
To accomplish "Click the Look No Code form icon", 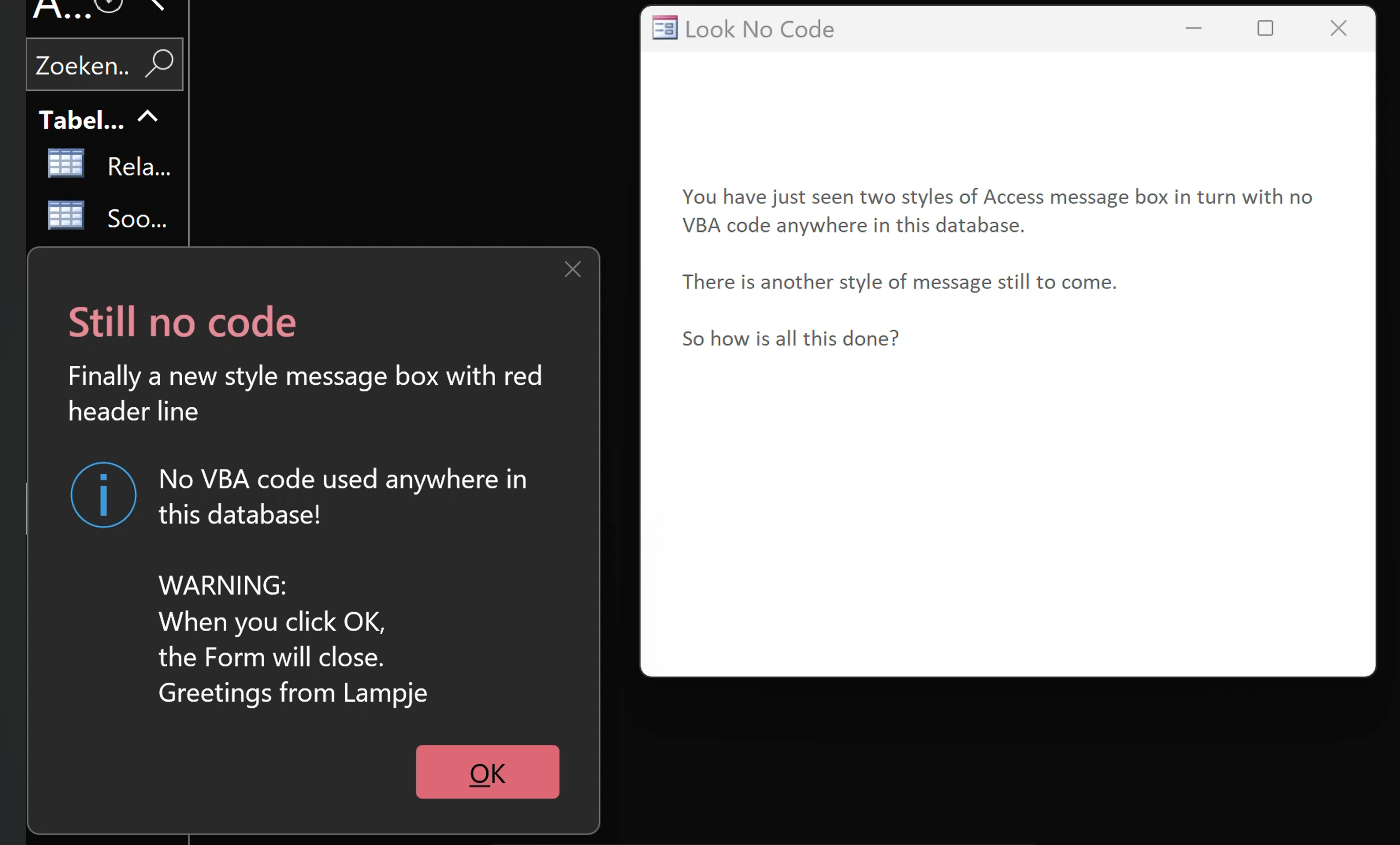I will (664, 28).
